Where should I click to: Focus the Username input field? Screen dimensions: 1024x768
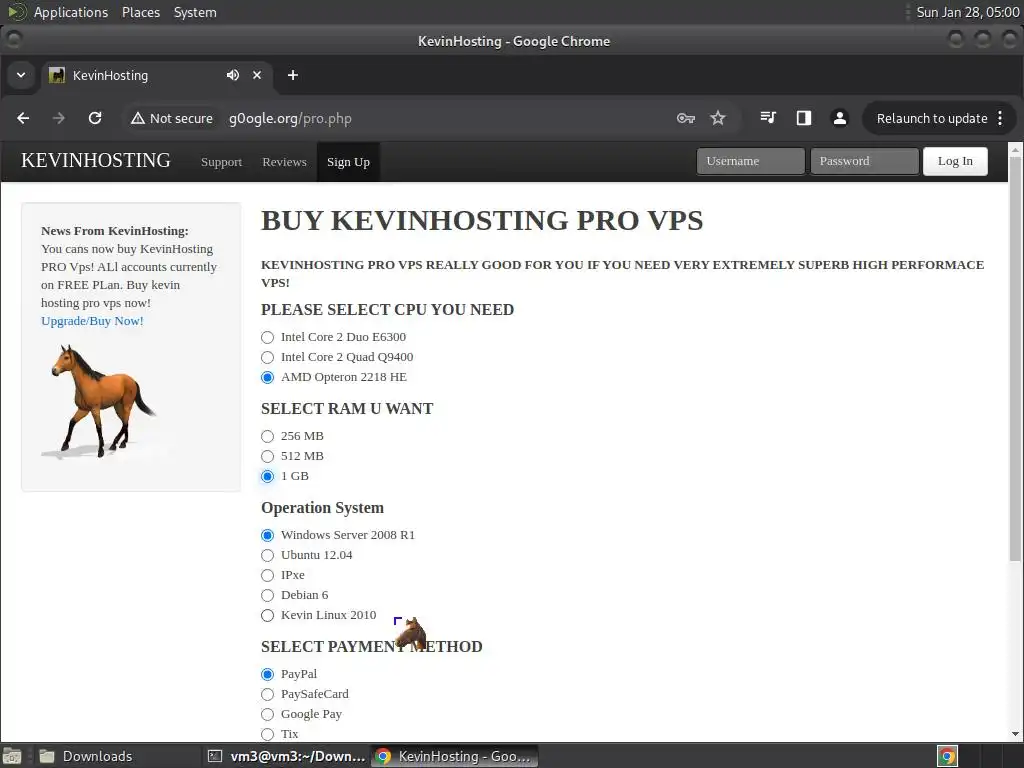(x=750, y=161)
